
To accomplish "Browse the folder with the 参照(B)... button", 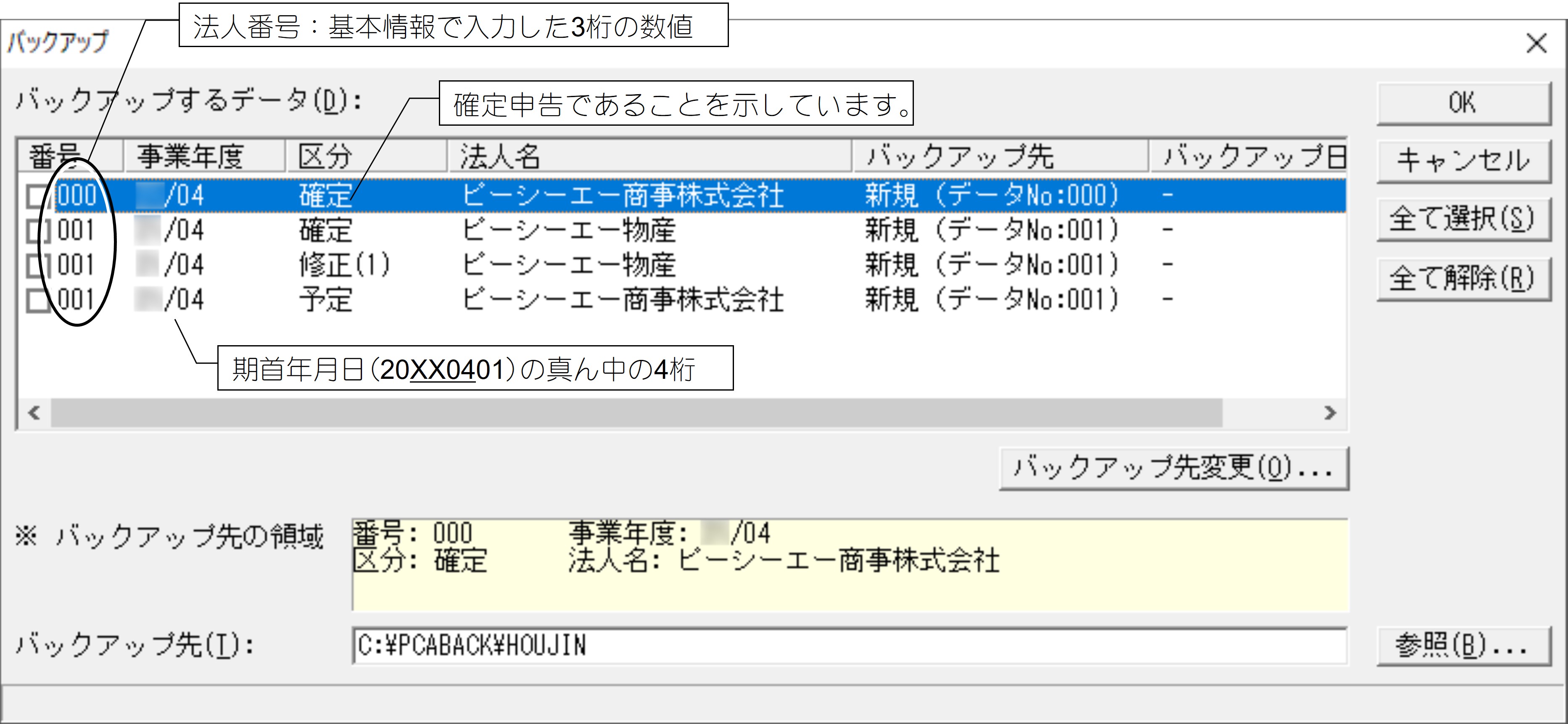I will coord(1462,645).
